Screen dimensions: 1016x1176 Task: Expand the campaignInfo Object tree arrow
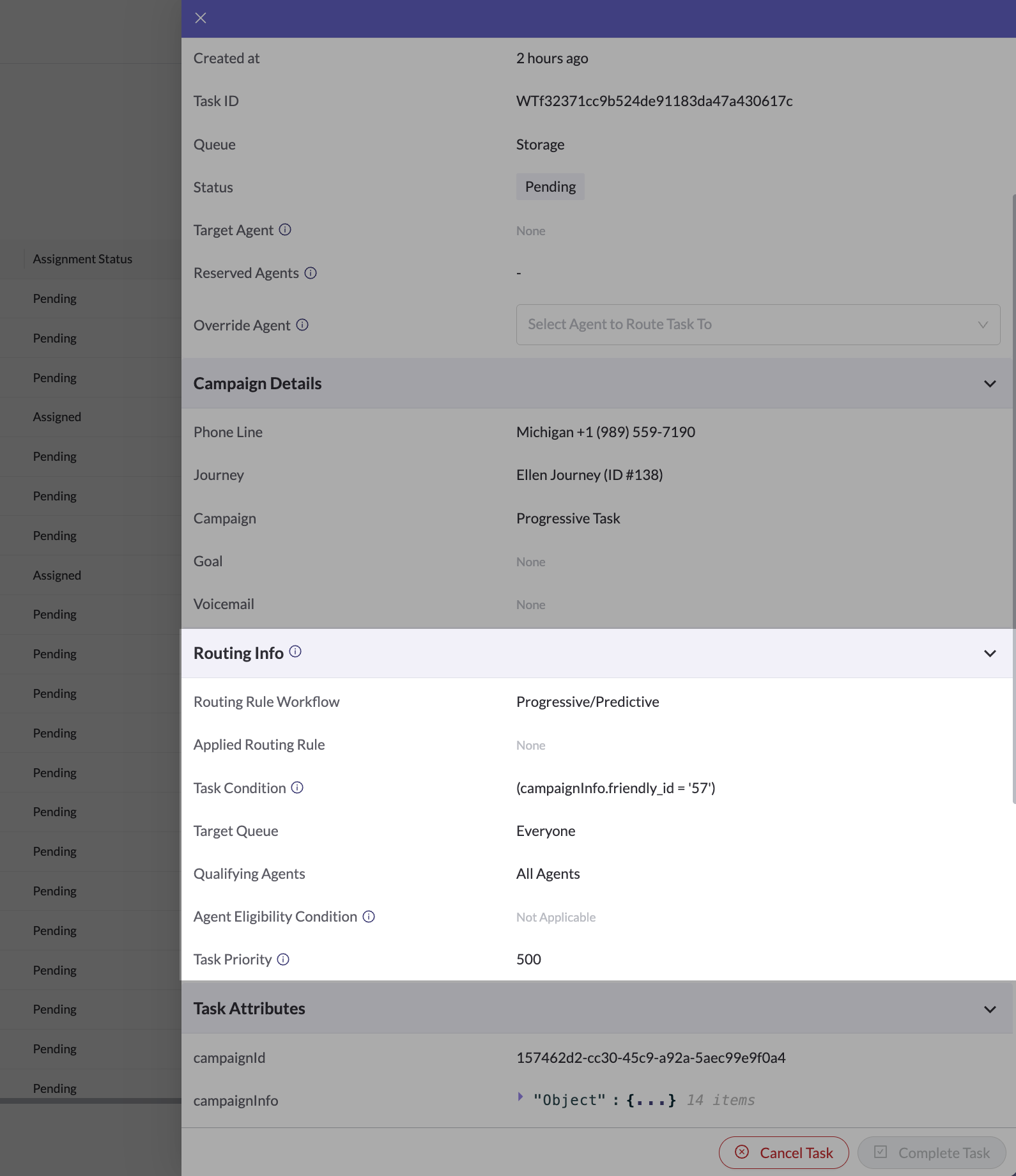pos(520,1097)
